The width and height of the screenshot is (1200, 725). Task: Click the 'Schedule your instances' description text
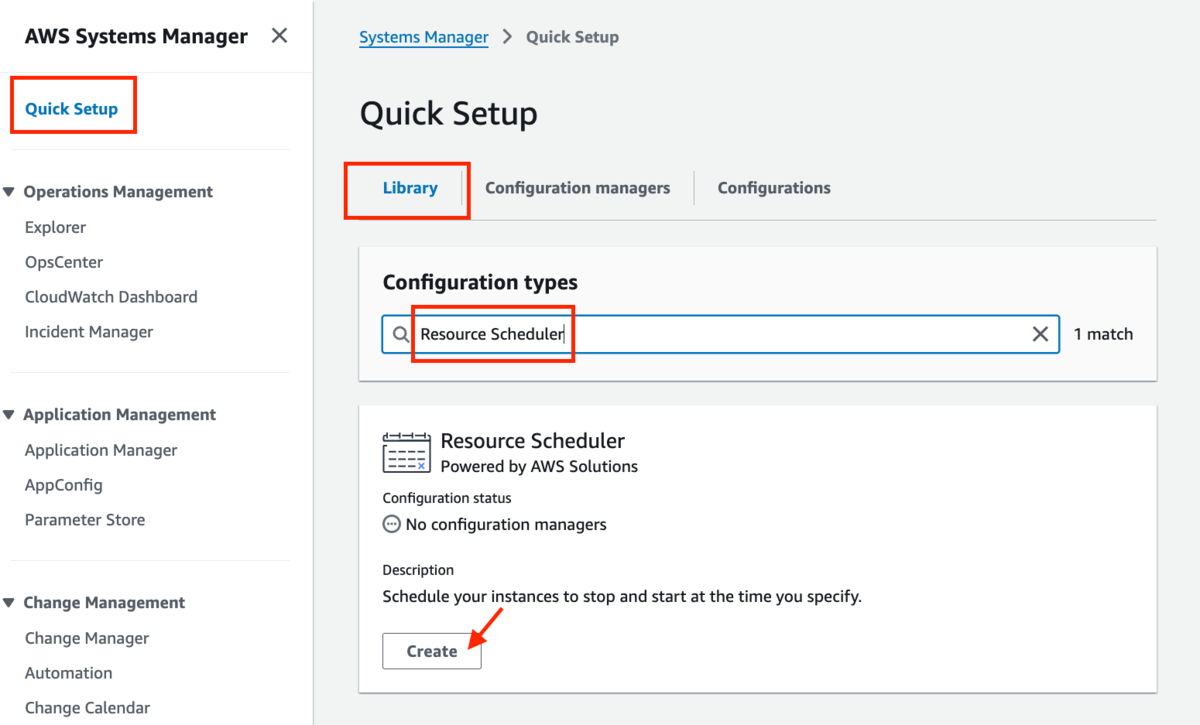[622, 596]
